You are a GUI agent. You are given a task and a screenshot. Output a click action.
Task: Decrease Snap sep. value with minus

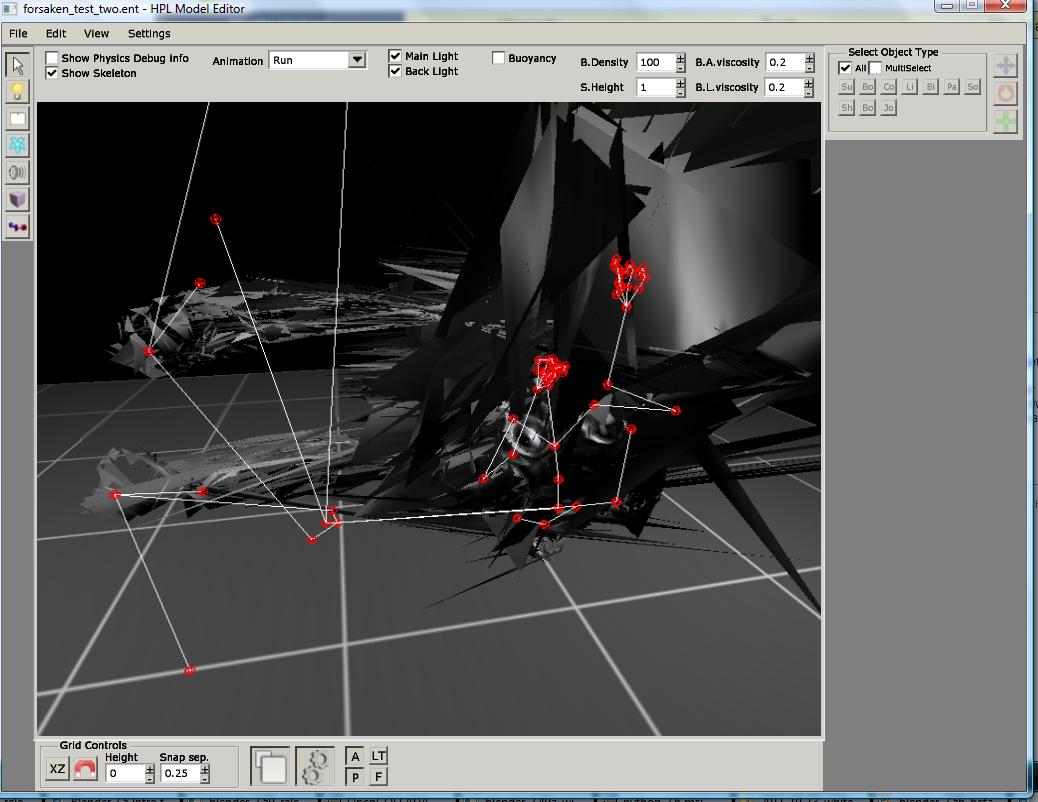[205, 778]
